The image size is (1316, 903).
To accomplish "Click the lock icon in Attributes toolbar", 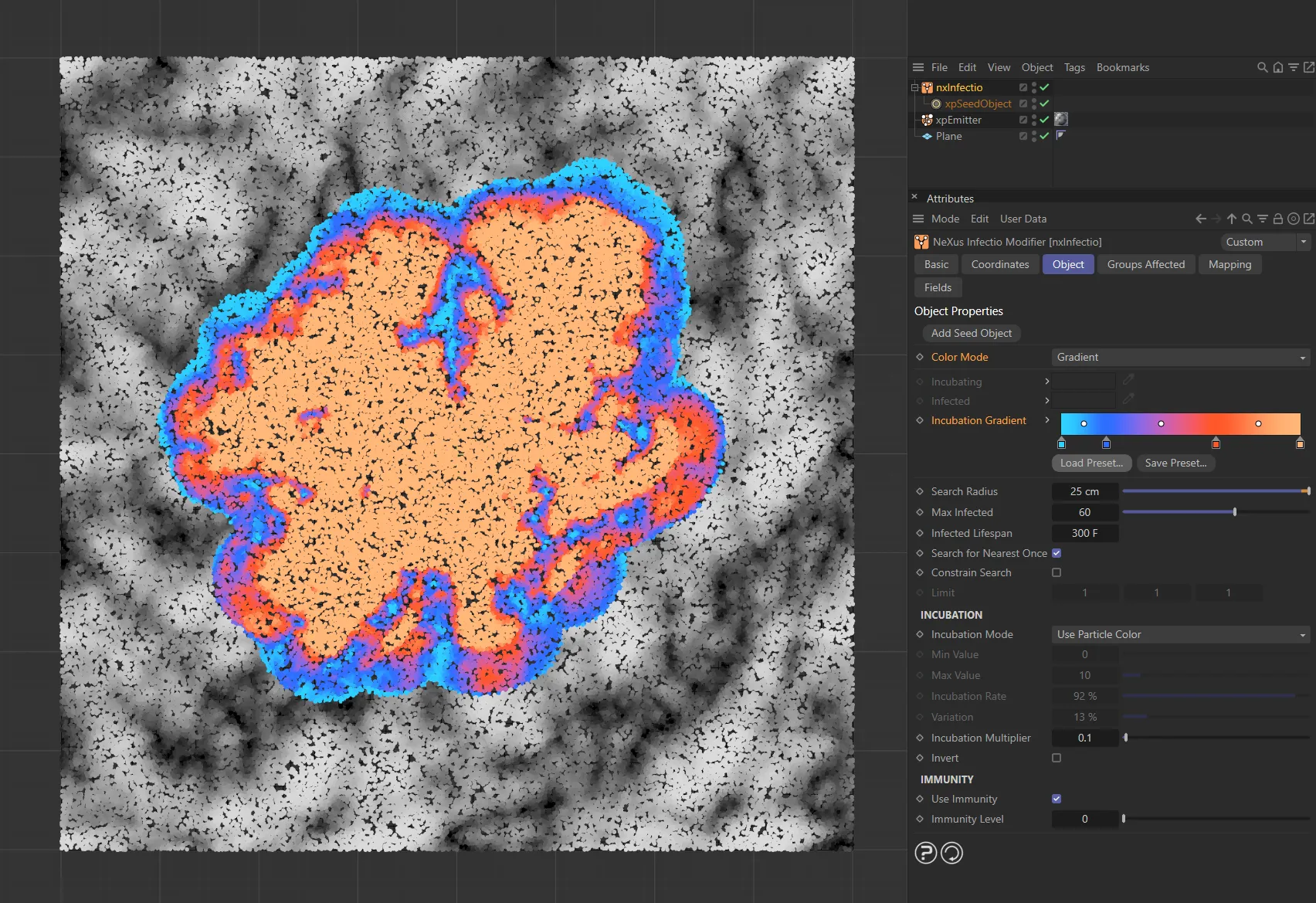I will (x=1278, y=219).
